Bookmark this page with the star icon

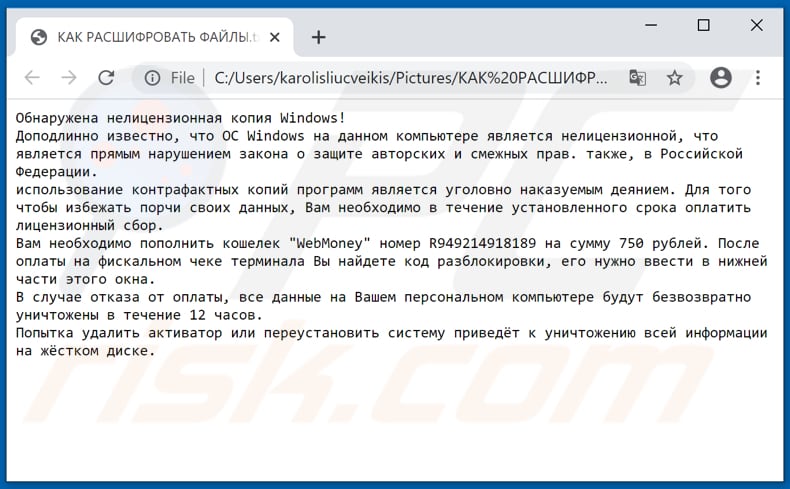[x=674, y=78]
